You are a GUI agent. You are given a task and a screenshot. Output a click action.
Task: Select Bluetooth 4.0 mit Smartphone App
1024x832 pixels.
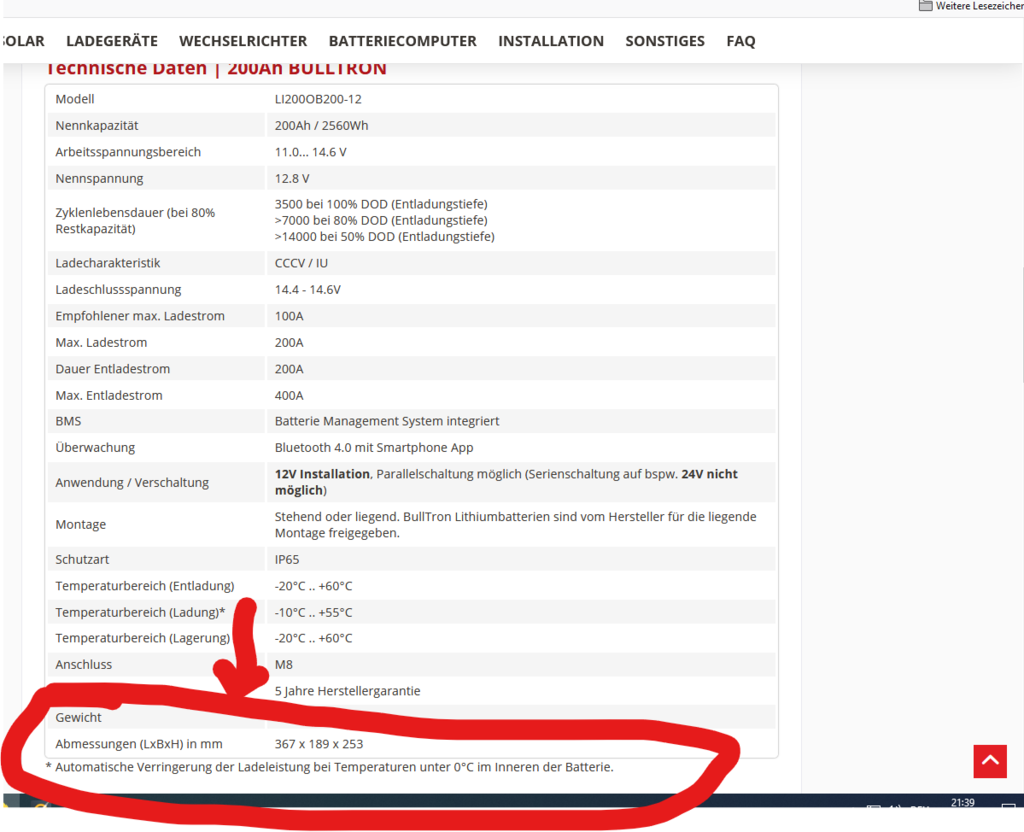click(374, 447)
